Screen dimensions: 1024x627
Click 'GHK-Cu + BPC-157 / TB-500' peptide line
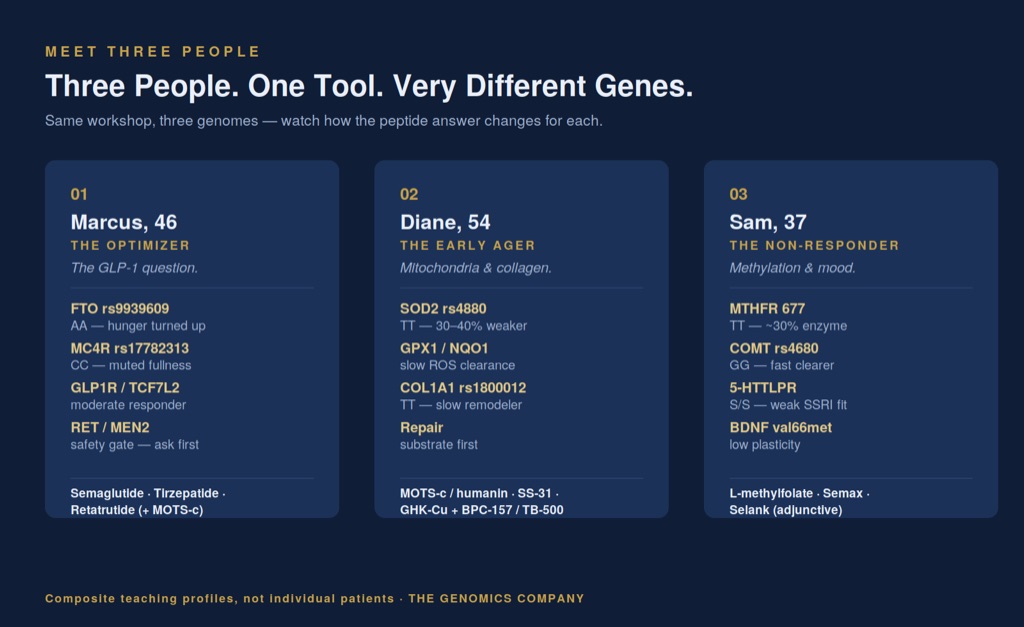[481, 510]
